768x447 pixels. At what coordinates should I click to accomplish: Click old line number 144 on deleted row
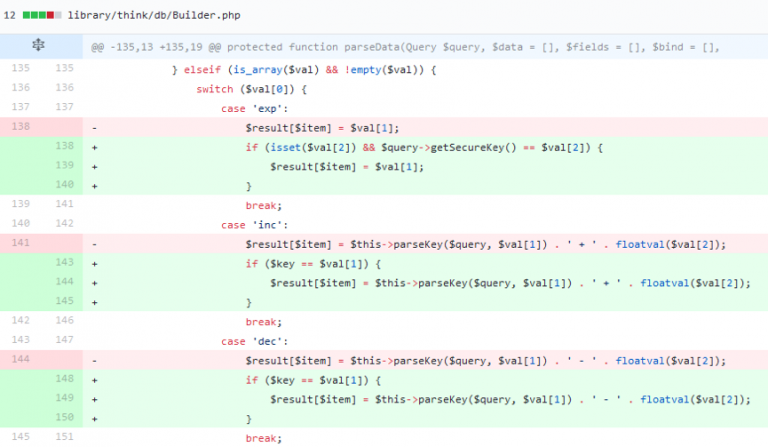(x=21, y=360)
